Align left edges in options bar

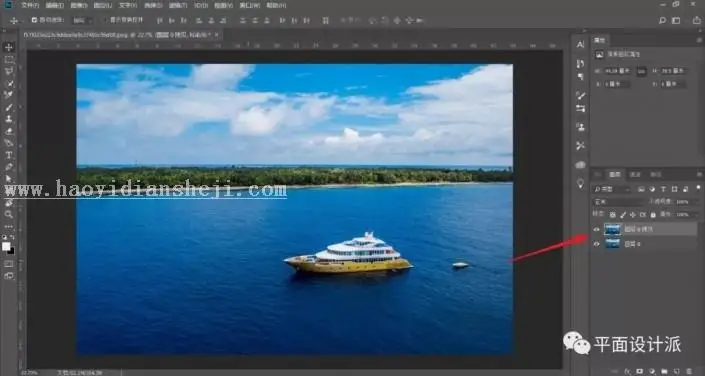[198, 20]
